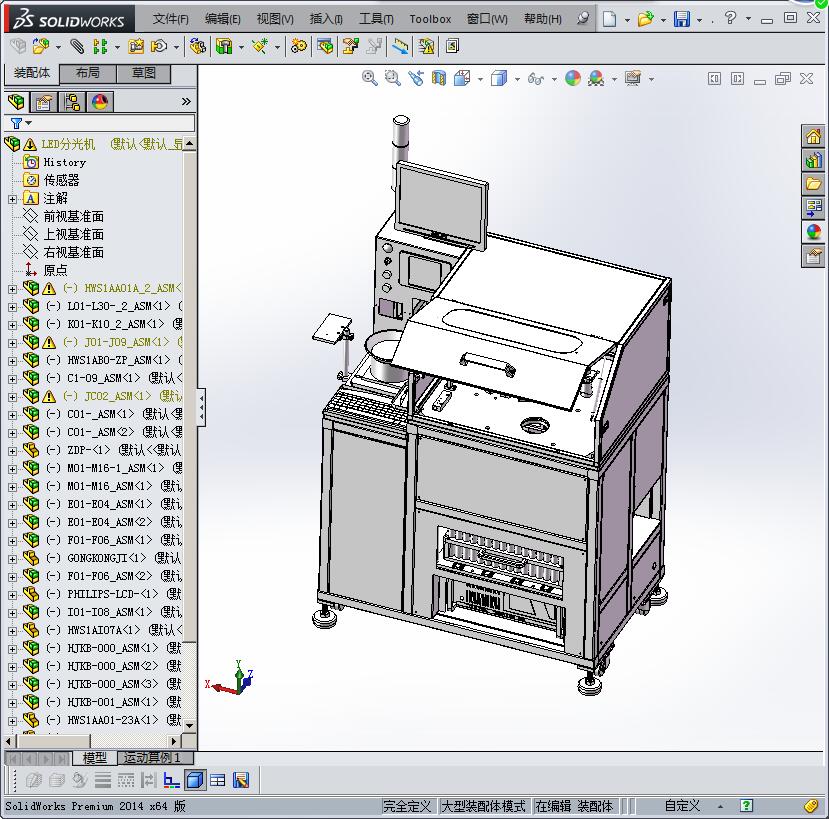Expand the PHILIPS-LCD-<1> node
Image resolution: width=829 pixels, height=819 pixels.
[12, 594]
